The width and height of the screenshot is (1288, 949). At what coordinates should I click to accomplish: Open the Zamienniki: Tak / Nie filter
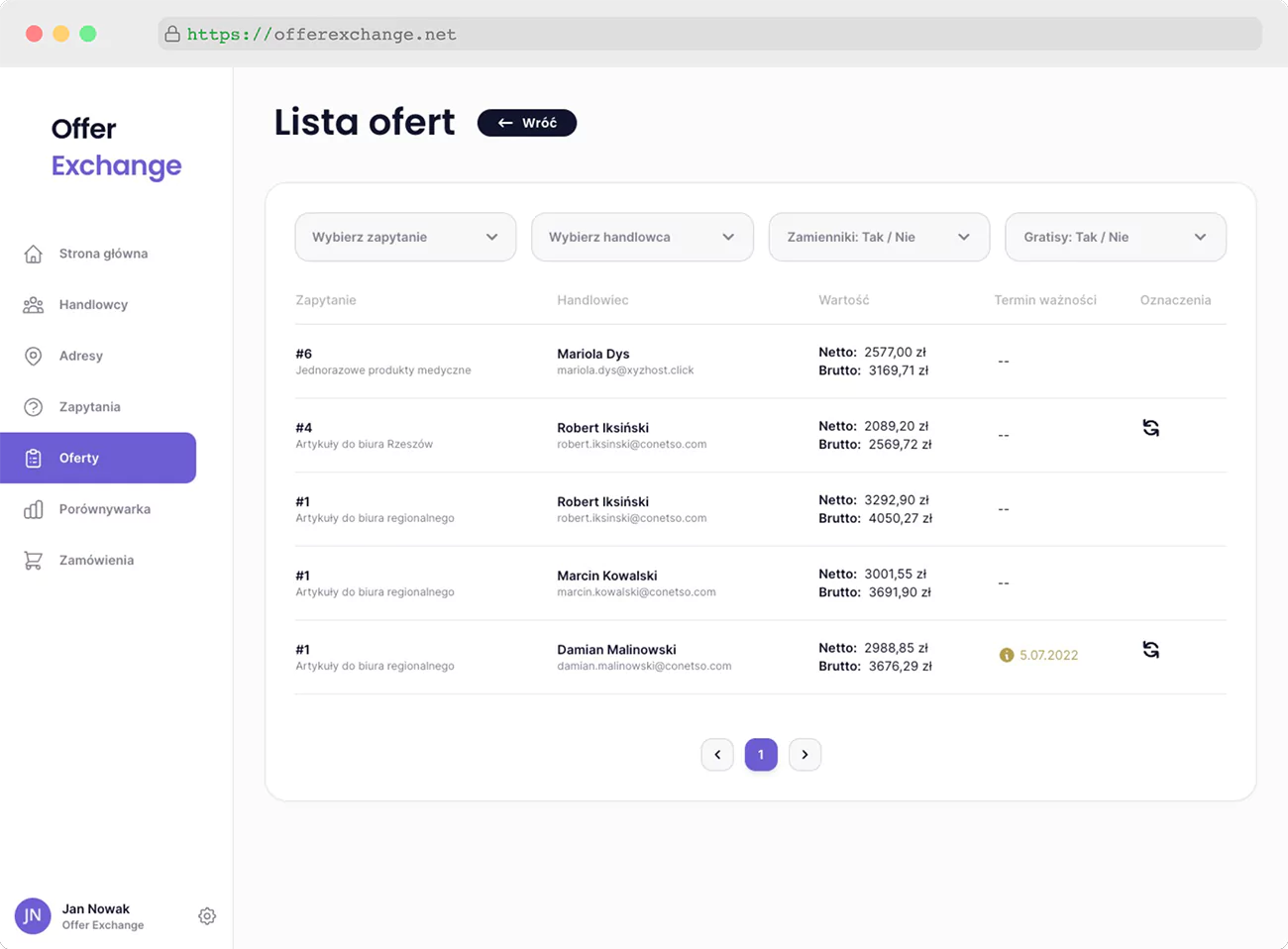point(879,238)
